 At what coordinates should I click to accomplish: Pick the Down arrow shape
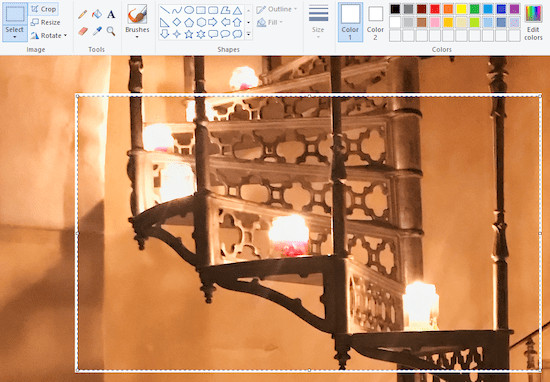point(165,34)
